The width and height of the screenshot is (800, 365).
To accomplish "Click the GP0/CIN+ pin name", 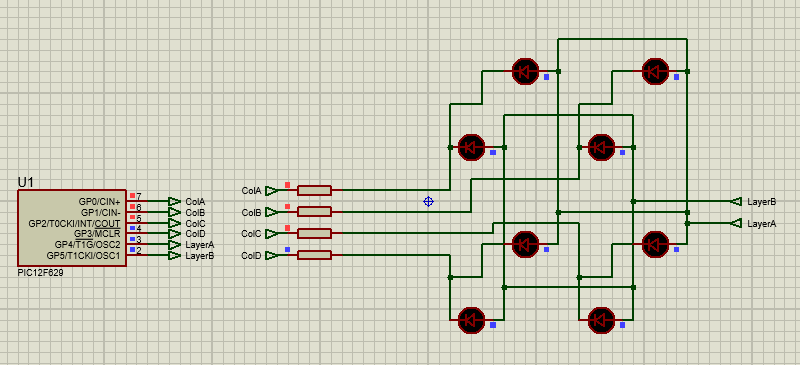I will 99,202.
